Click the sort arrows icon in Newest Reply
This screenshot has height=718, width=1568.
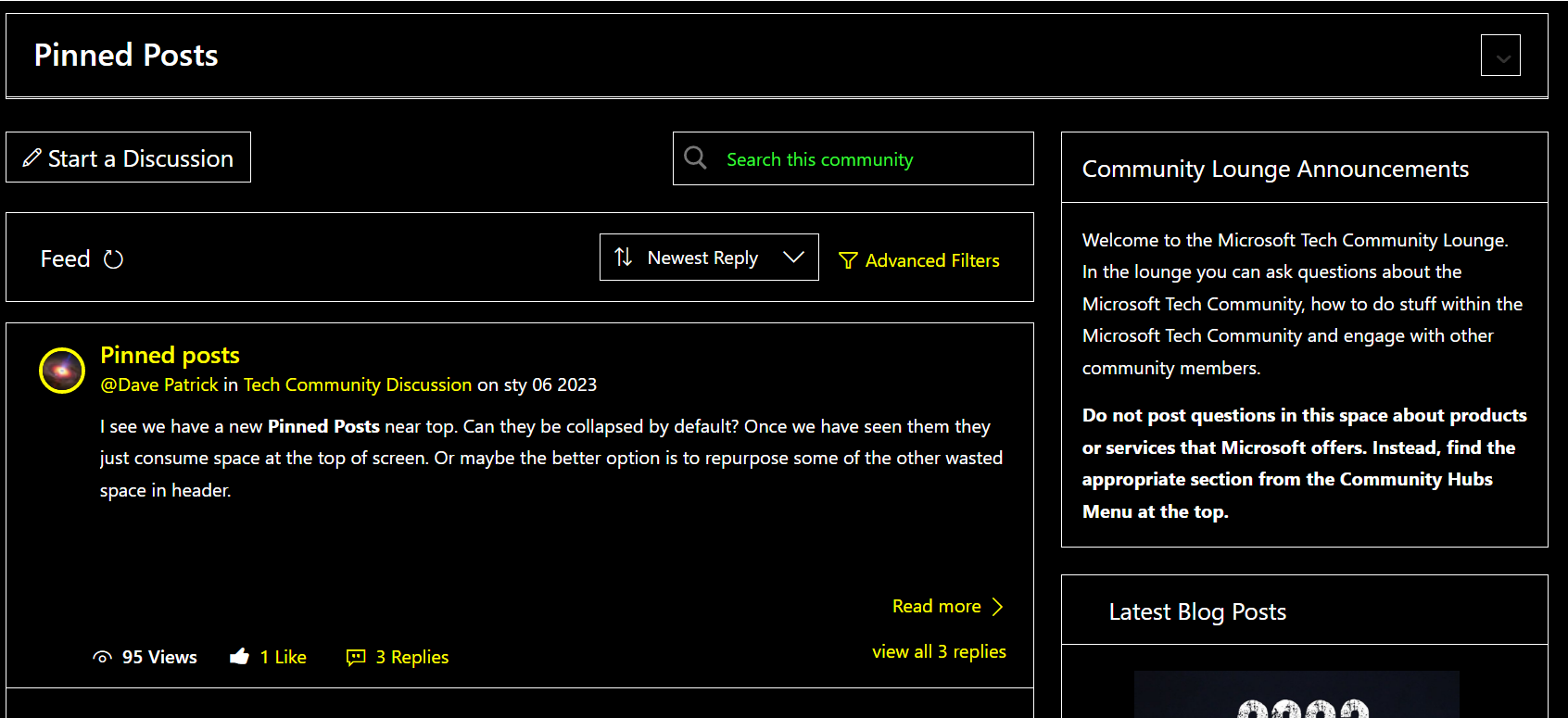[x=624, y=257]
